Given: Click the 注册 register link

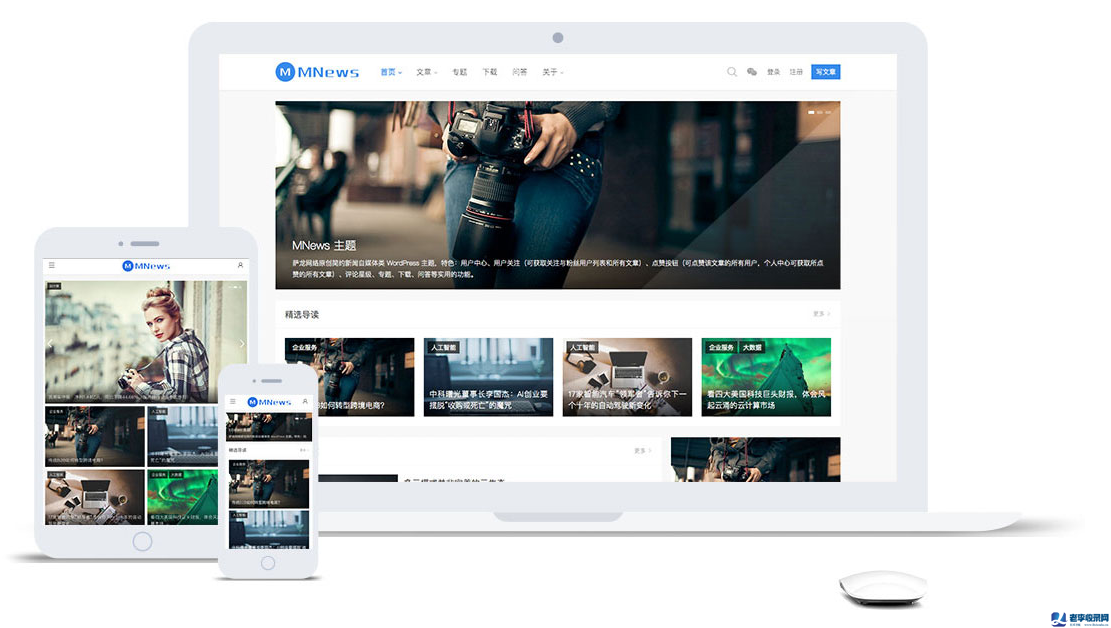Looking at the screenshot, I should pos(796,72).
